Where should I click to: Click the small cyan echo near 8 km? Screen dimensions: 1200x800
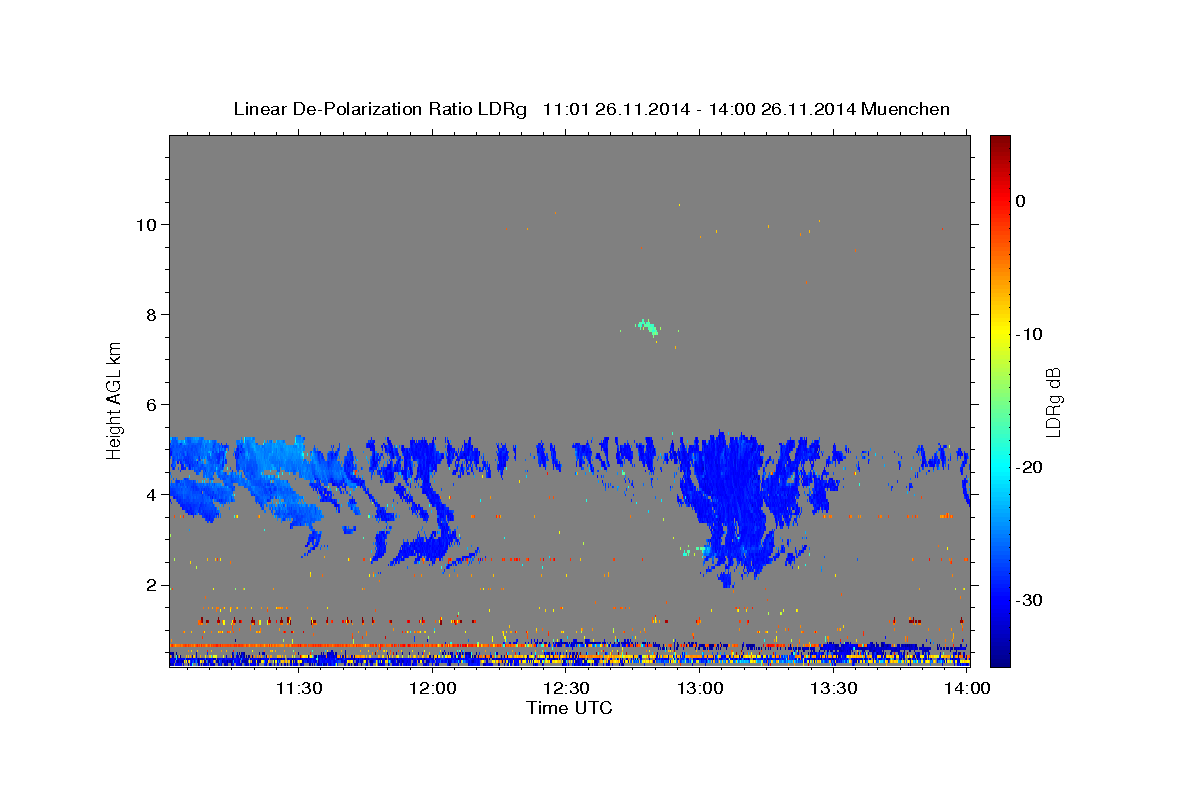point(648,326)
